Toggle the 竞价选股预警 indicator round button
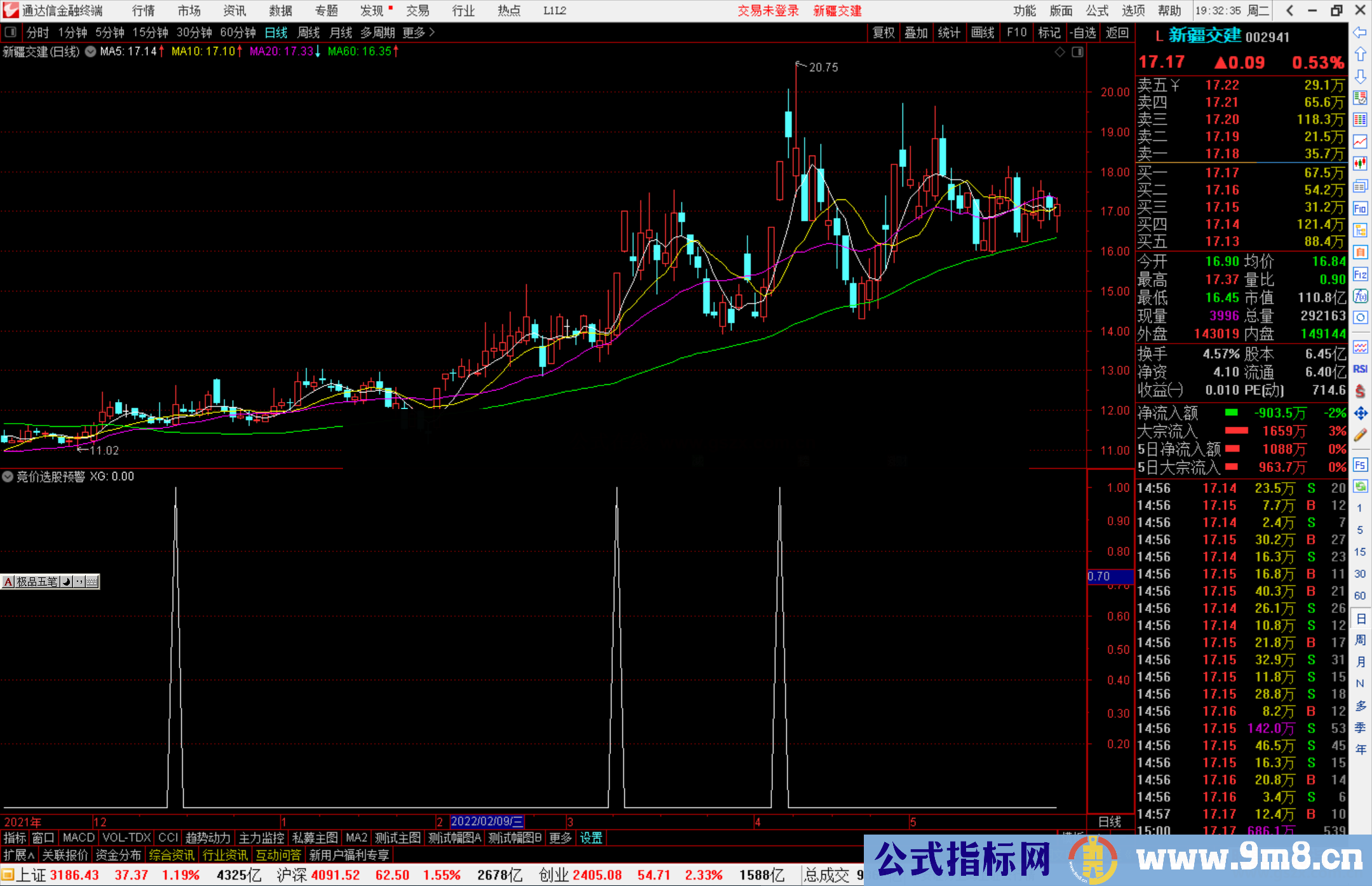 click(8, 476)
